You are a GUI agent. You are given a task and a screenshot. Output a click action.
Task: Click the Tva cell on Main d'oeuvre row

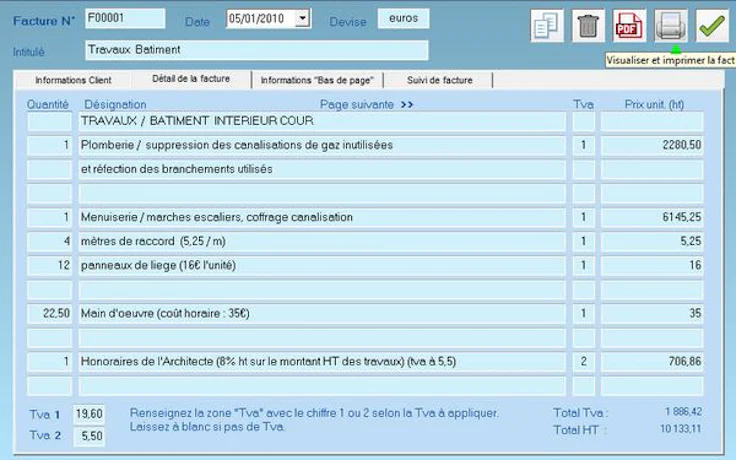click(x=583, y=314)
